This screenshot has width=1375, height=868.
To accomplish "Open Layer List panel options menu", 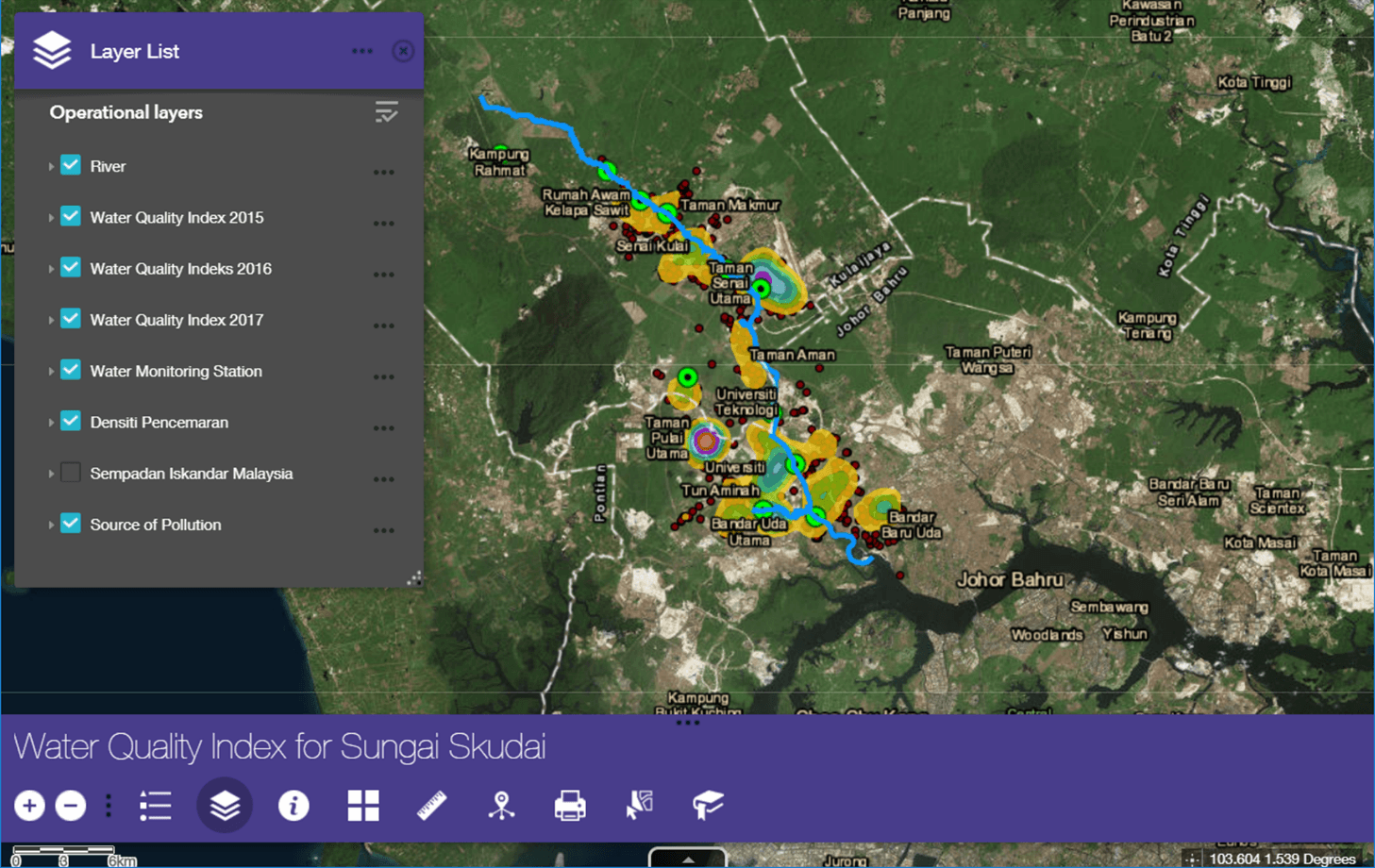I will coord(362,51).
